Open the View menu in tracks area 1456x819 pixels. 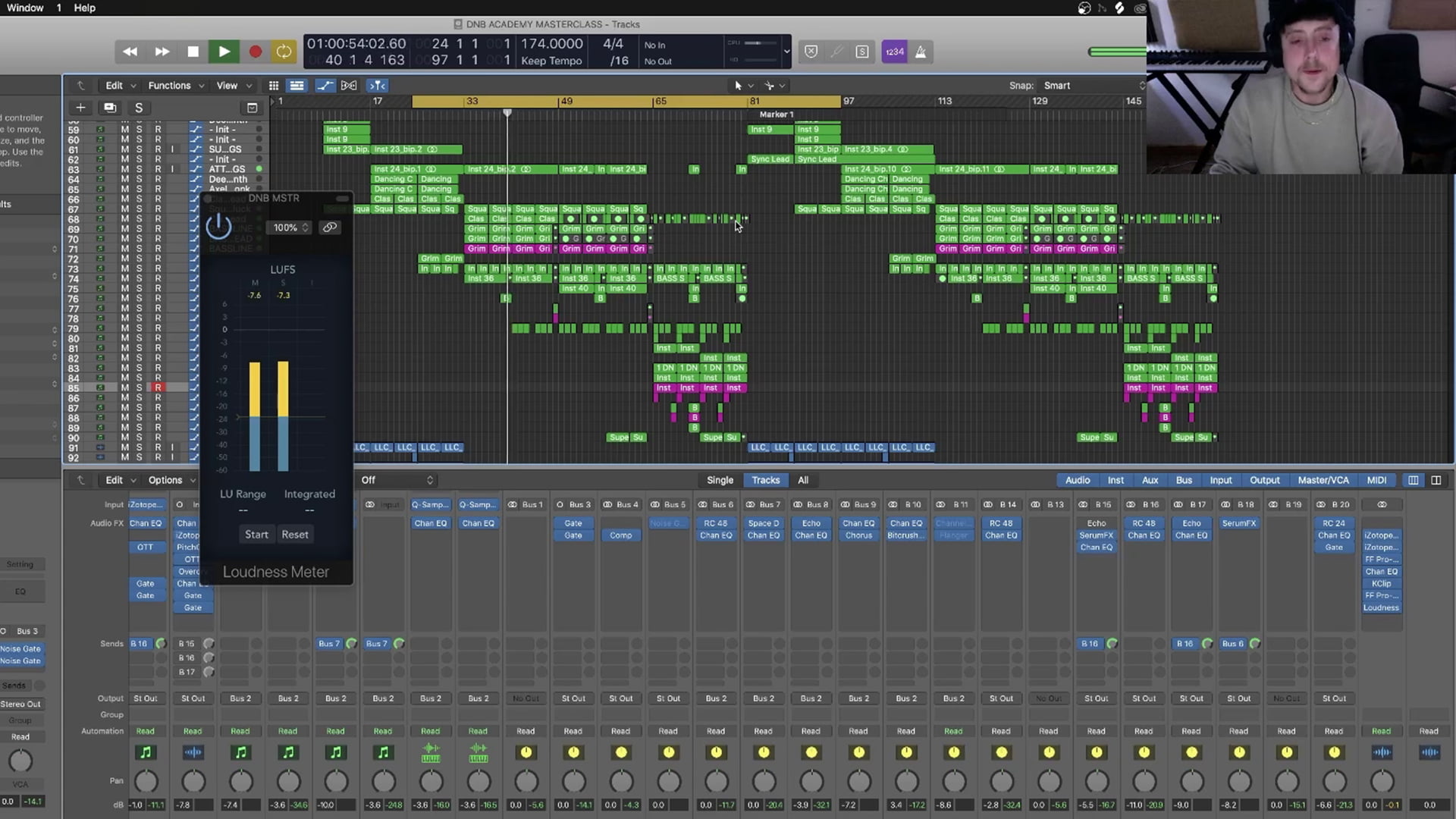(x=234, y=86)
